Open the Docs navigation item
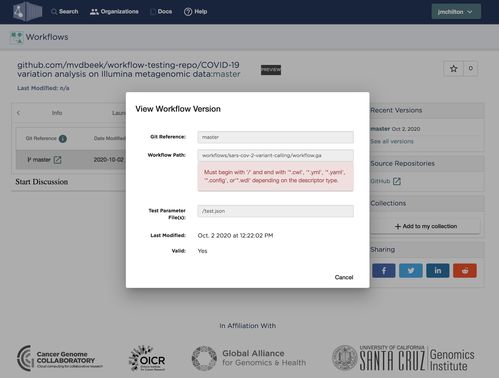This screenshot has width=499, height=378. [161, 12]
